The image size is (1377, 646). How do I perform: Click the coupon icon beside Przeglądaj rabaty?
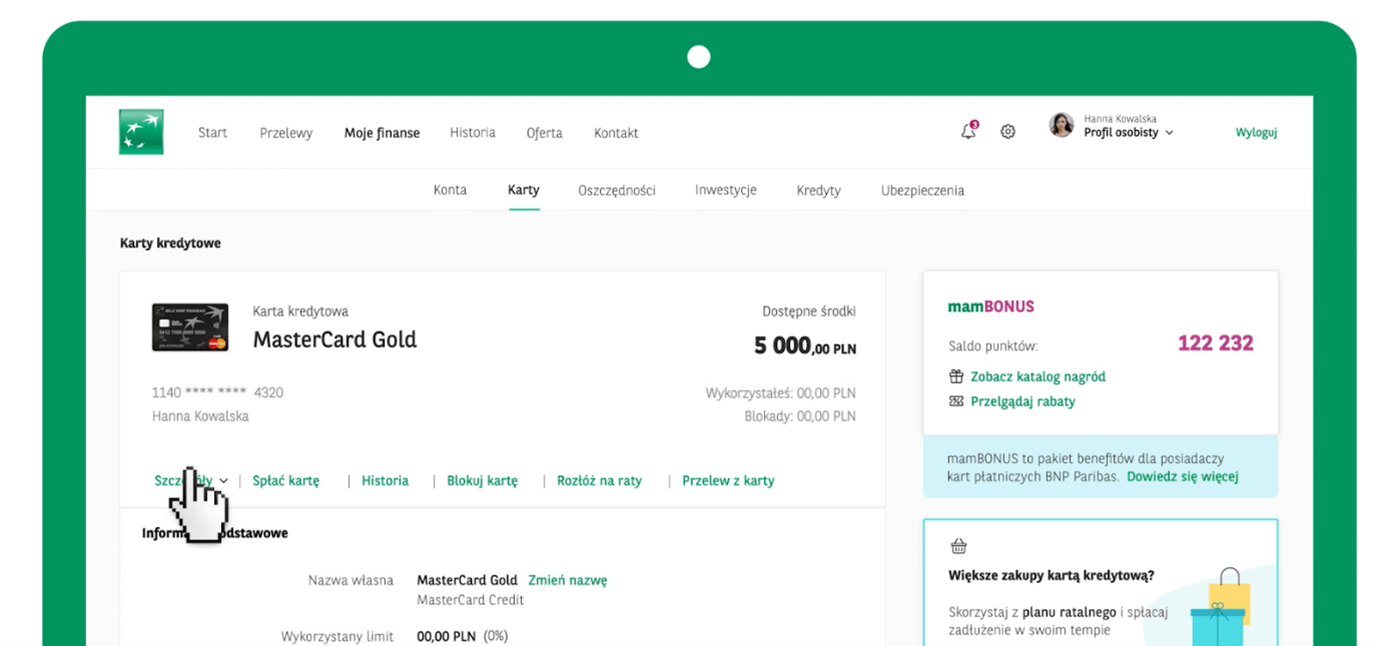pos(956,402)
